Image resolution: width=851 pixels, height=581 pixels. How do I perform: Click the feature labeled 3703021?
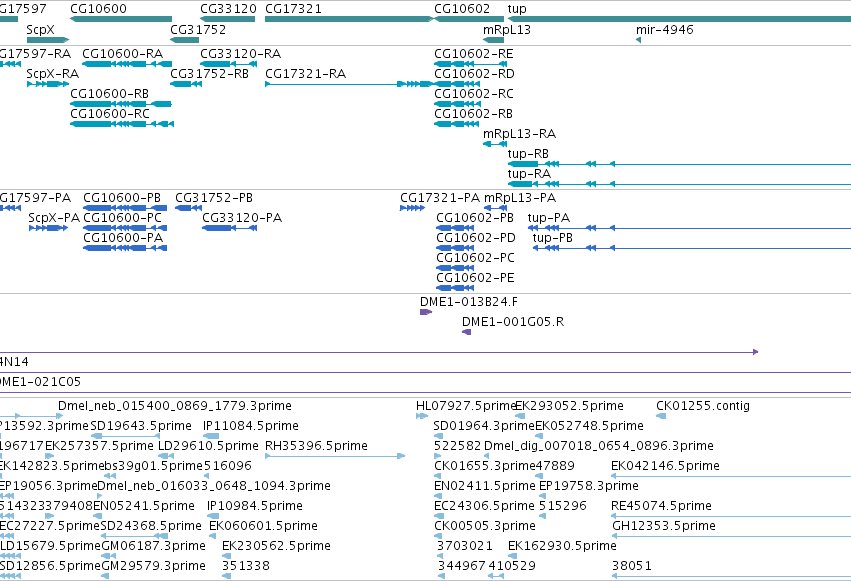click(465, 547)
